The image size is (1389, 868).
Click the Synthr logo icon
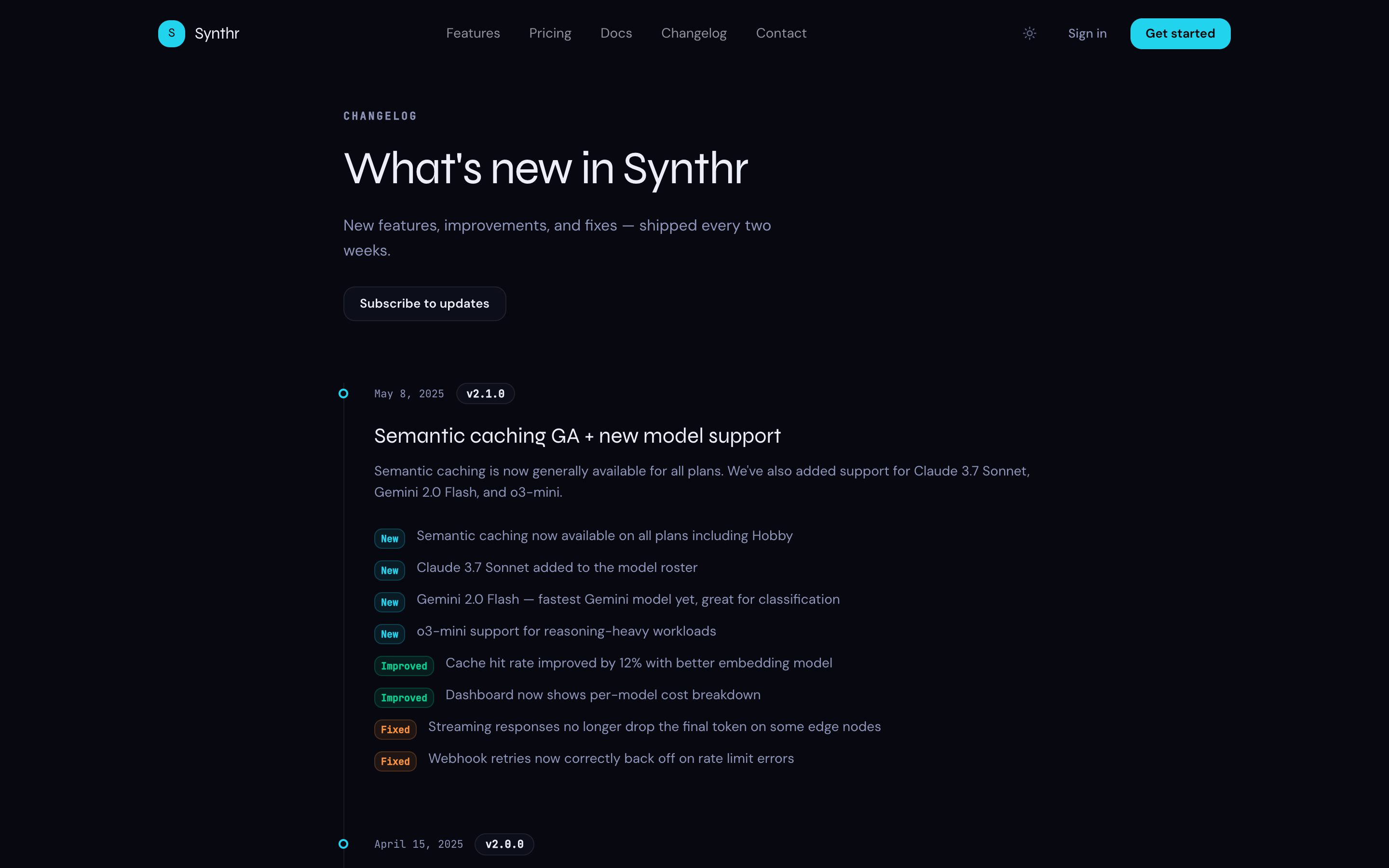point(172,33)
